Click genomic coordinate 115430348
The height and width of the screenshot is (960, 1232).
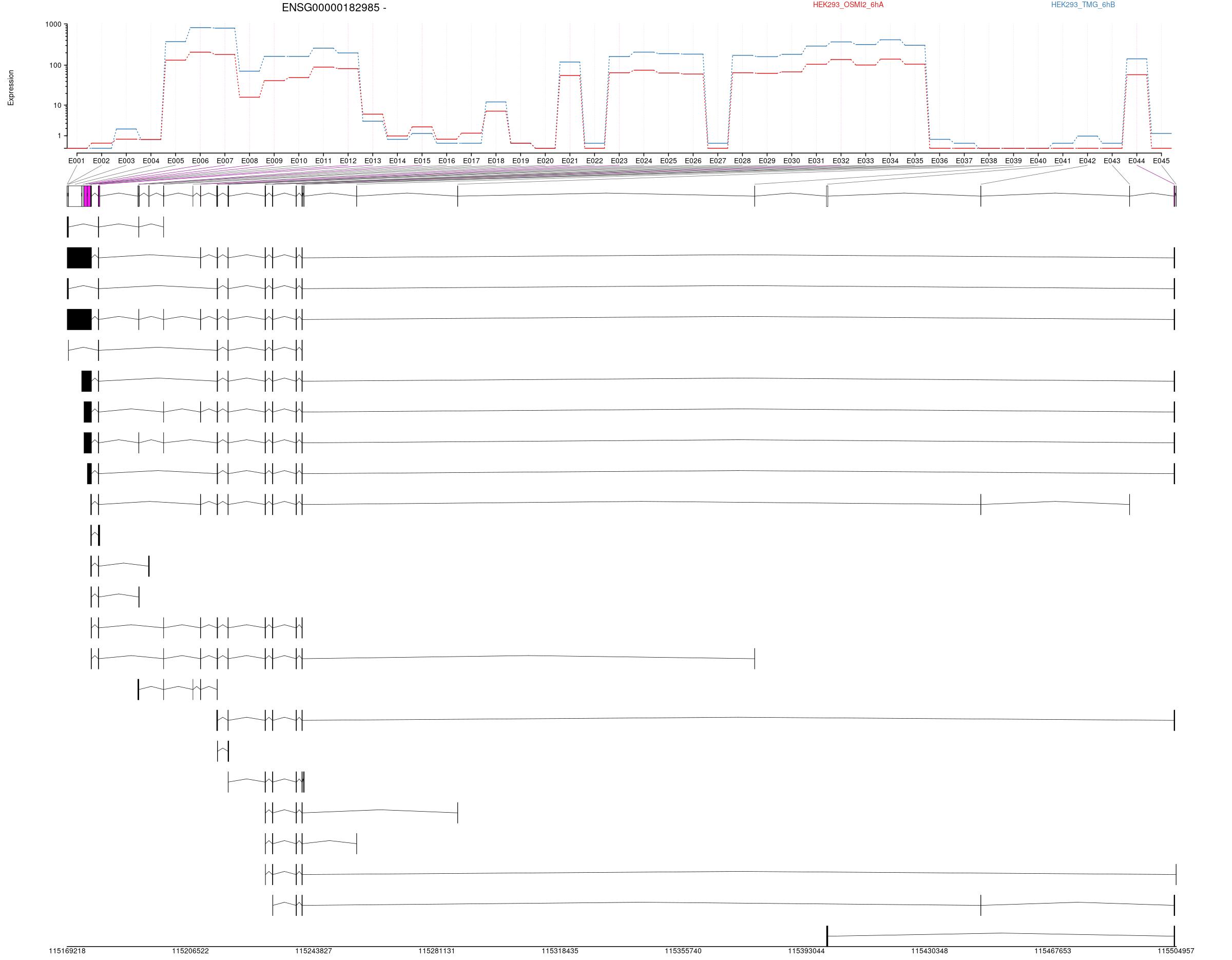pos(929,951)
